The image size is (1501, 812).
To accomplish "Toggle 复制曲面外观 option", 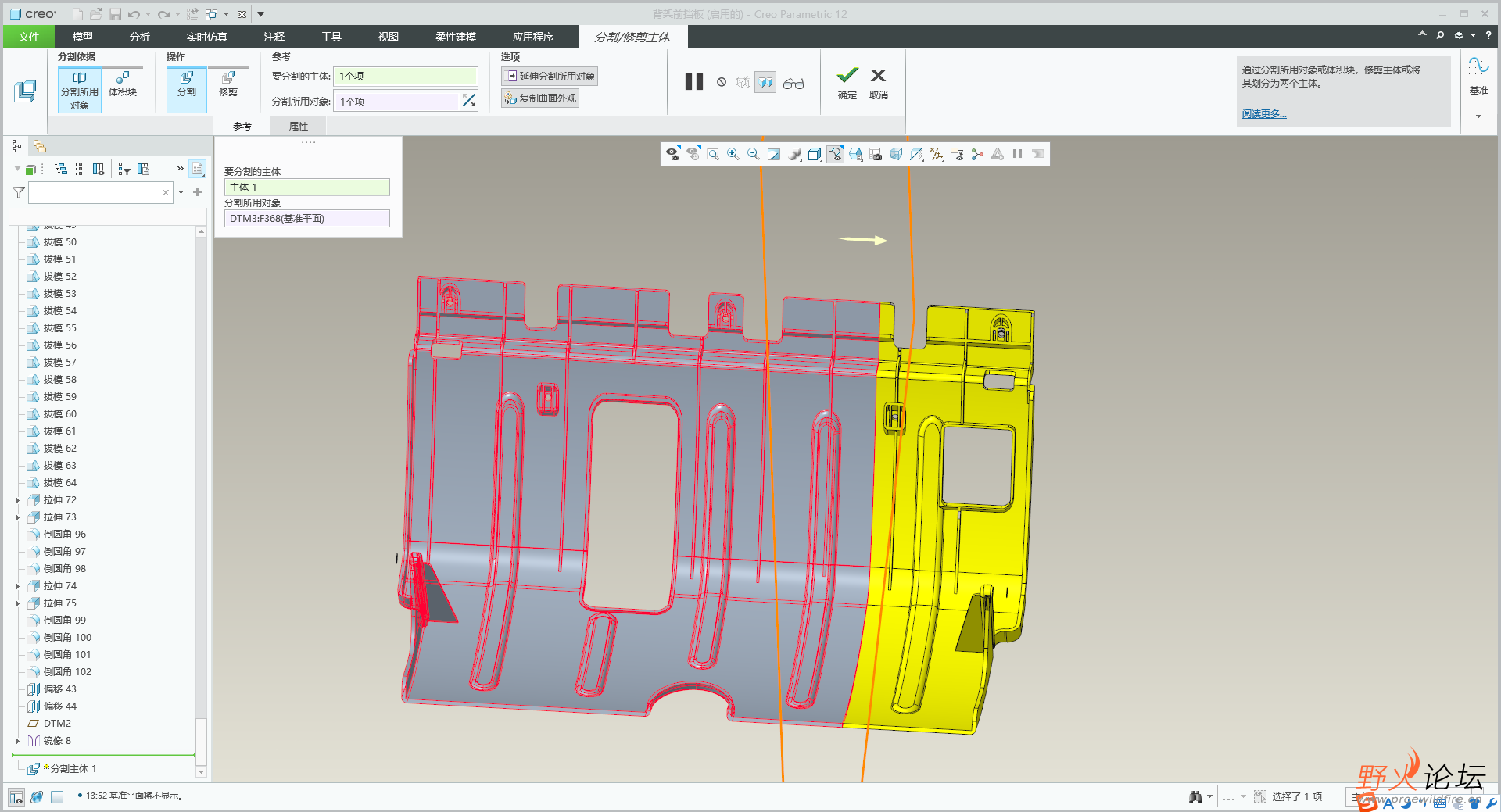I will 540,98.
